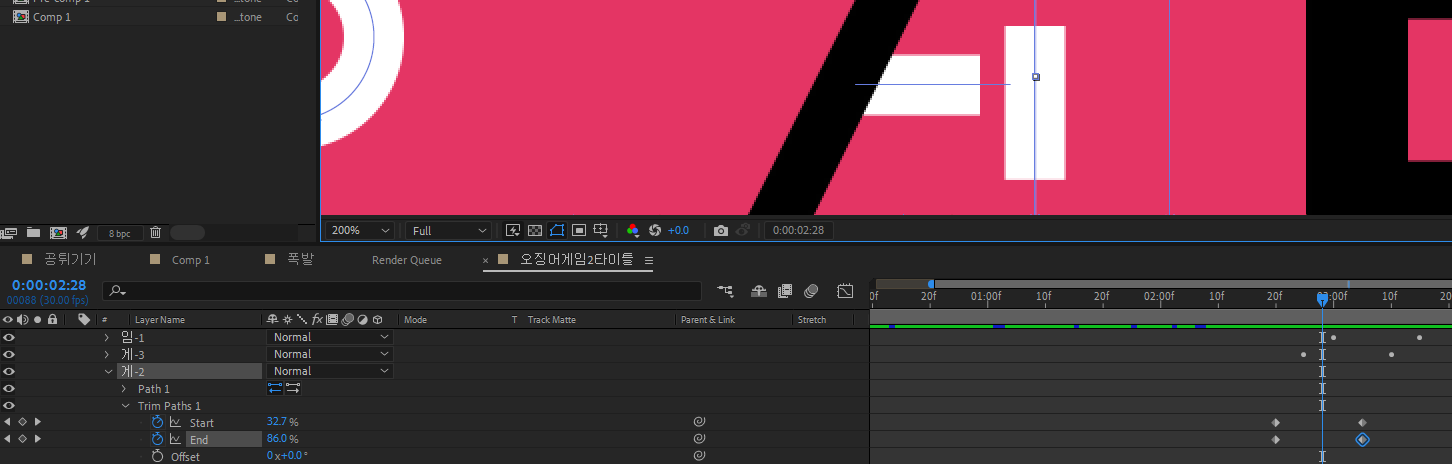Toggle the transparency grid button
The image size is (1452, 464).
coord(535,230)
